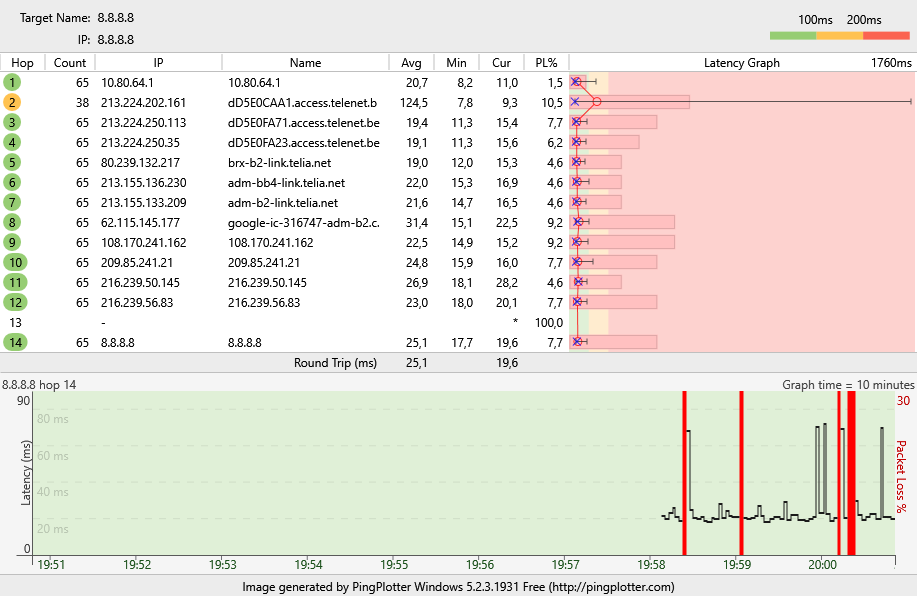The height and width of the screenshot is (596, 917).
Task: Click the 'Graph time = 10 minutes' label
Action: (x=847, y=385)
